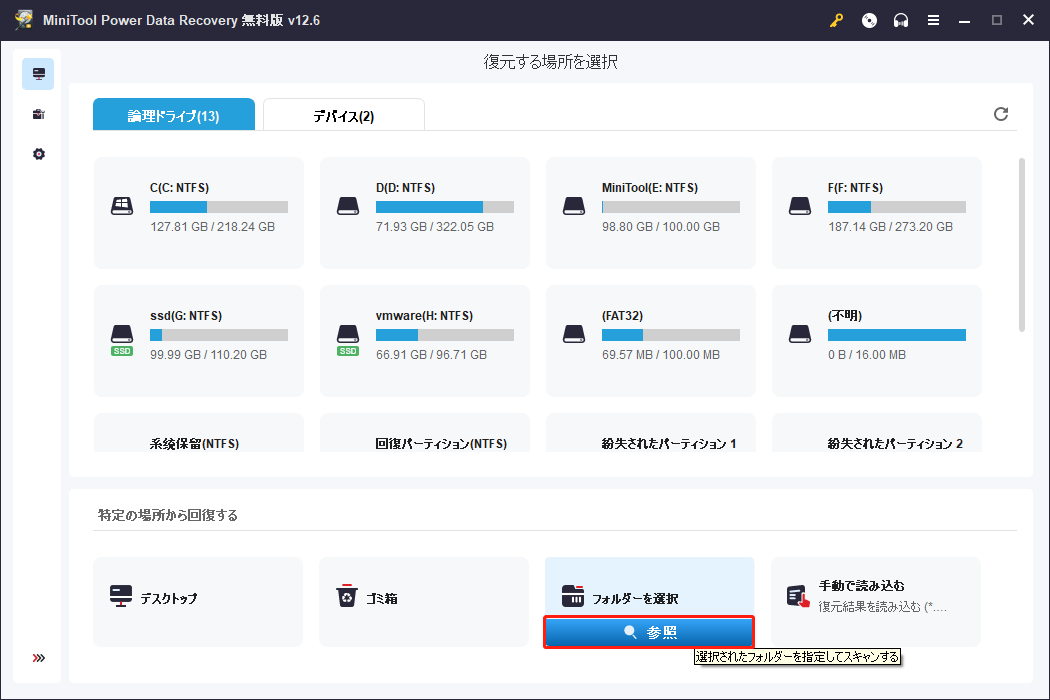The image size is (1050, 700).
Task: Click the C drive Windows disk icon
Action: click(122, 206)
